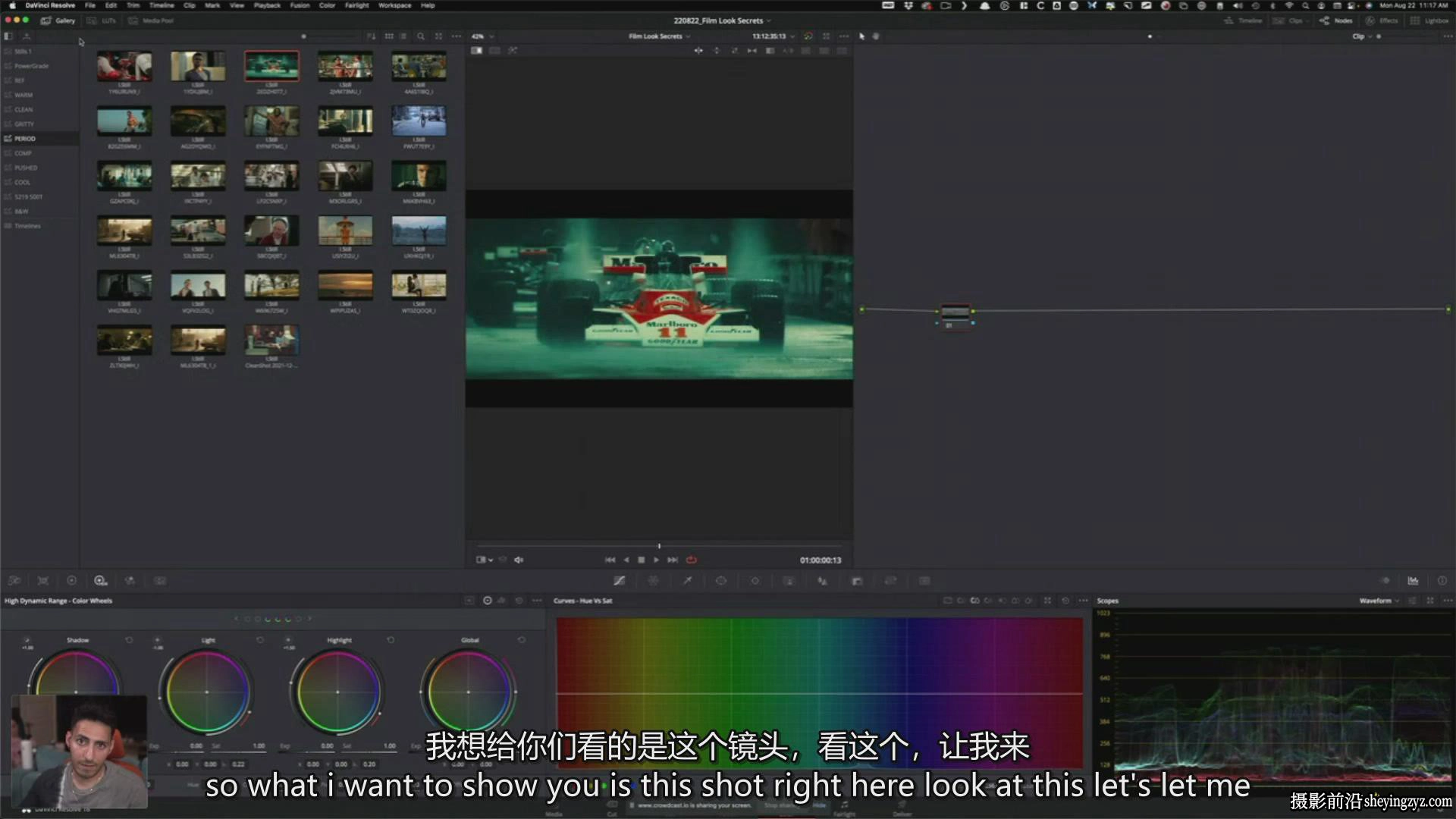This screenshot has width=1456, height=819.
Task: Open the Waveform scope type dropdown
Action: pos(1379,601)
